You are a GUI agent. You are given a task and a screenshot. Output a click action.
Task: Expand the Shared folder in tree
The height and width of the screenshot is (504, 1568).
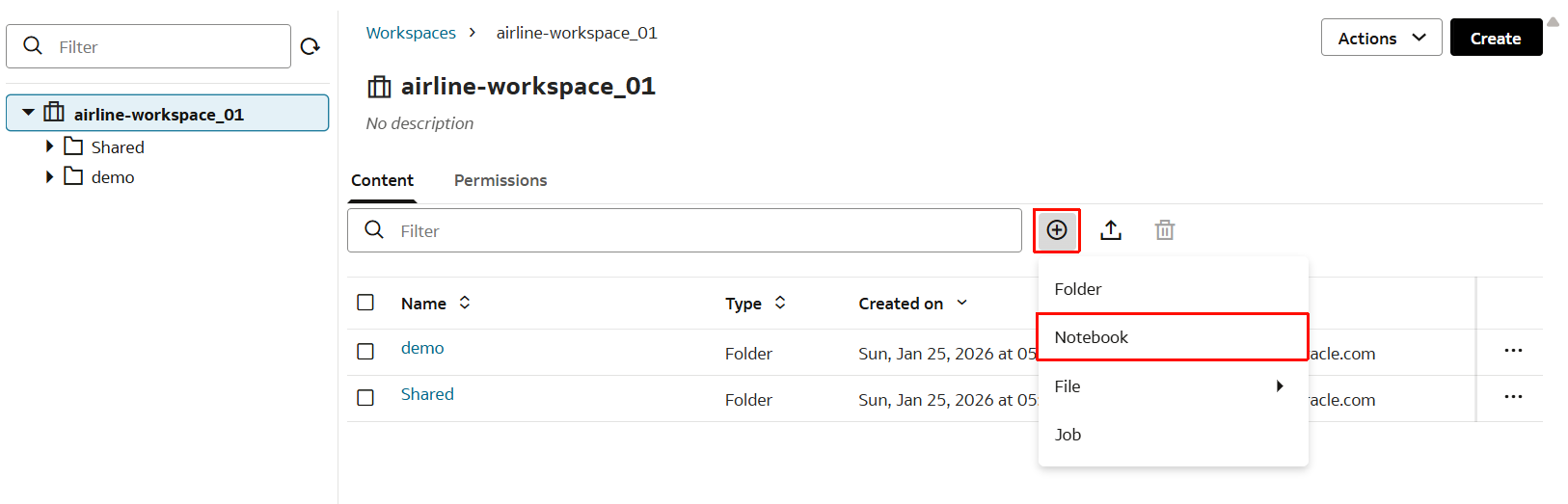pos(50,146)
